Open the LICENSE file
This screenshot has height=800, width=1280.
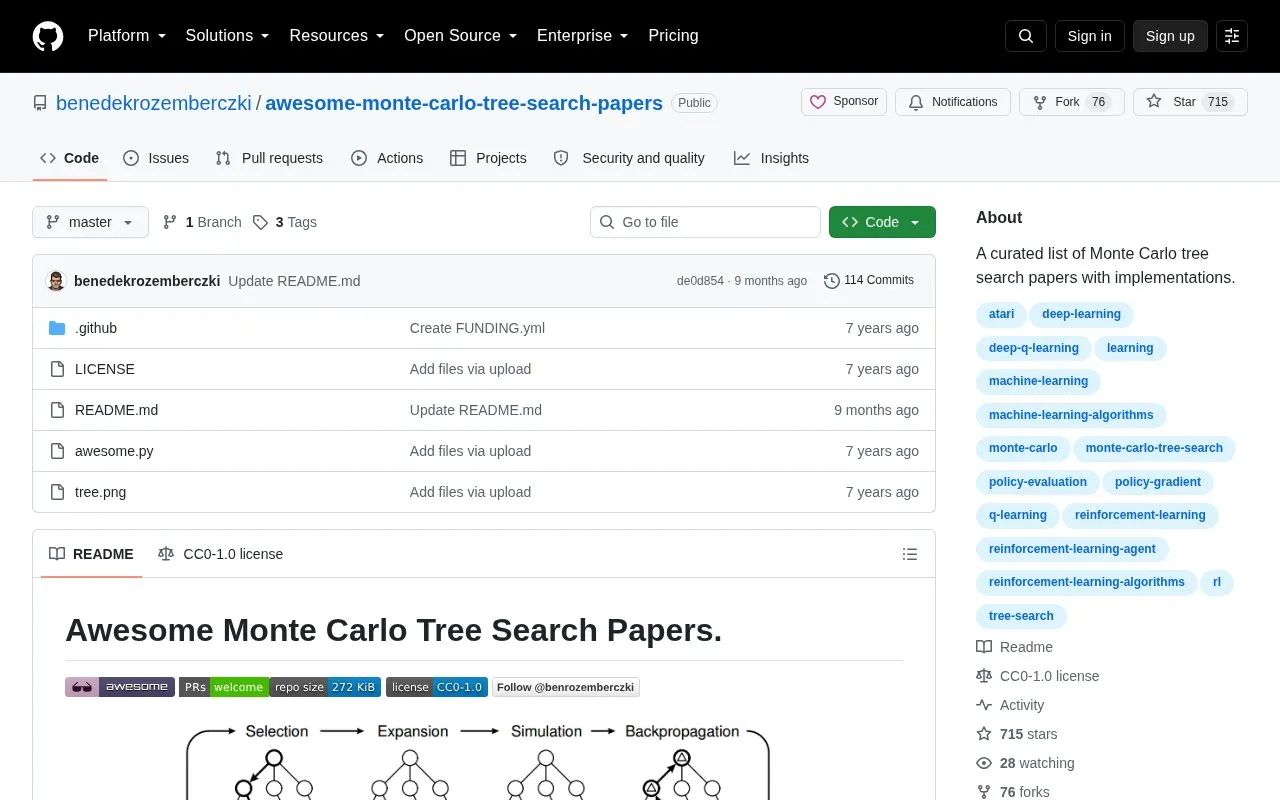click(105, 369)
